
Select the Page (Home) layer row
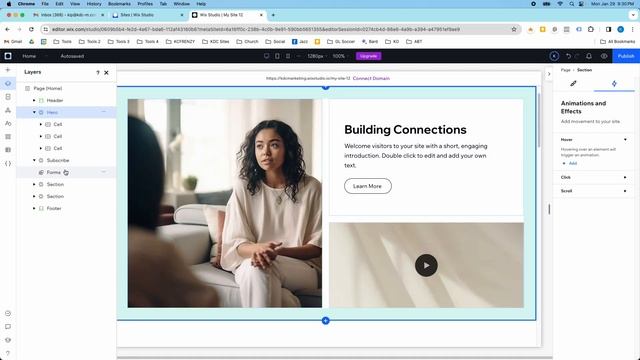coord(66,88)
